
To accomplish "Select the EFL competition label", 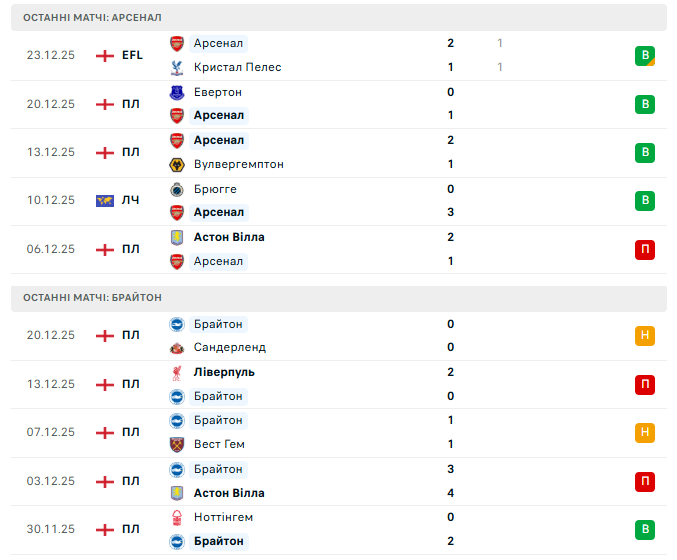I will tap(132, 55).
